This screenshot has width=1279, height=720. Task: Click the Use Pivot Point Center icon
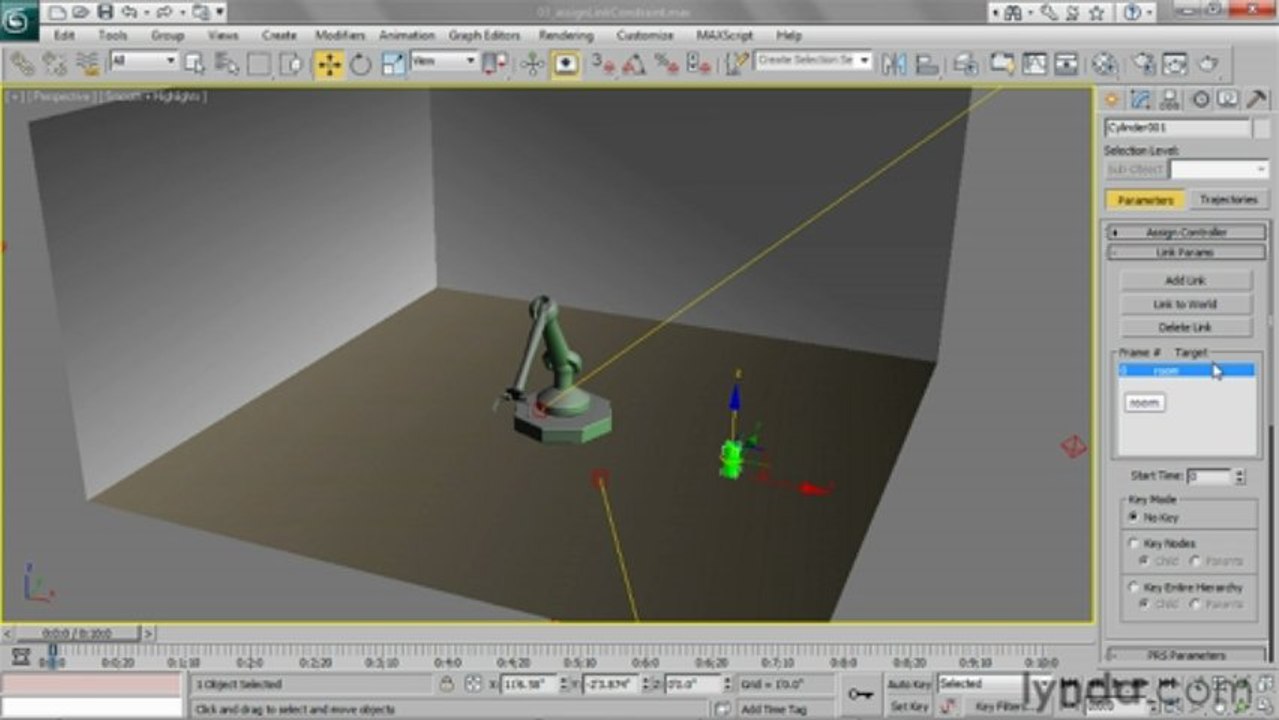coord(495,64)
